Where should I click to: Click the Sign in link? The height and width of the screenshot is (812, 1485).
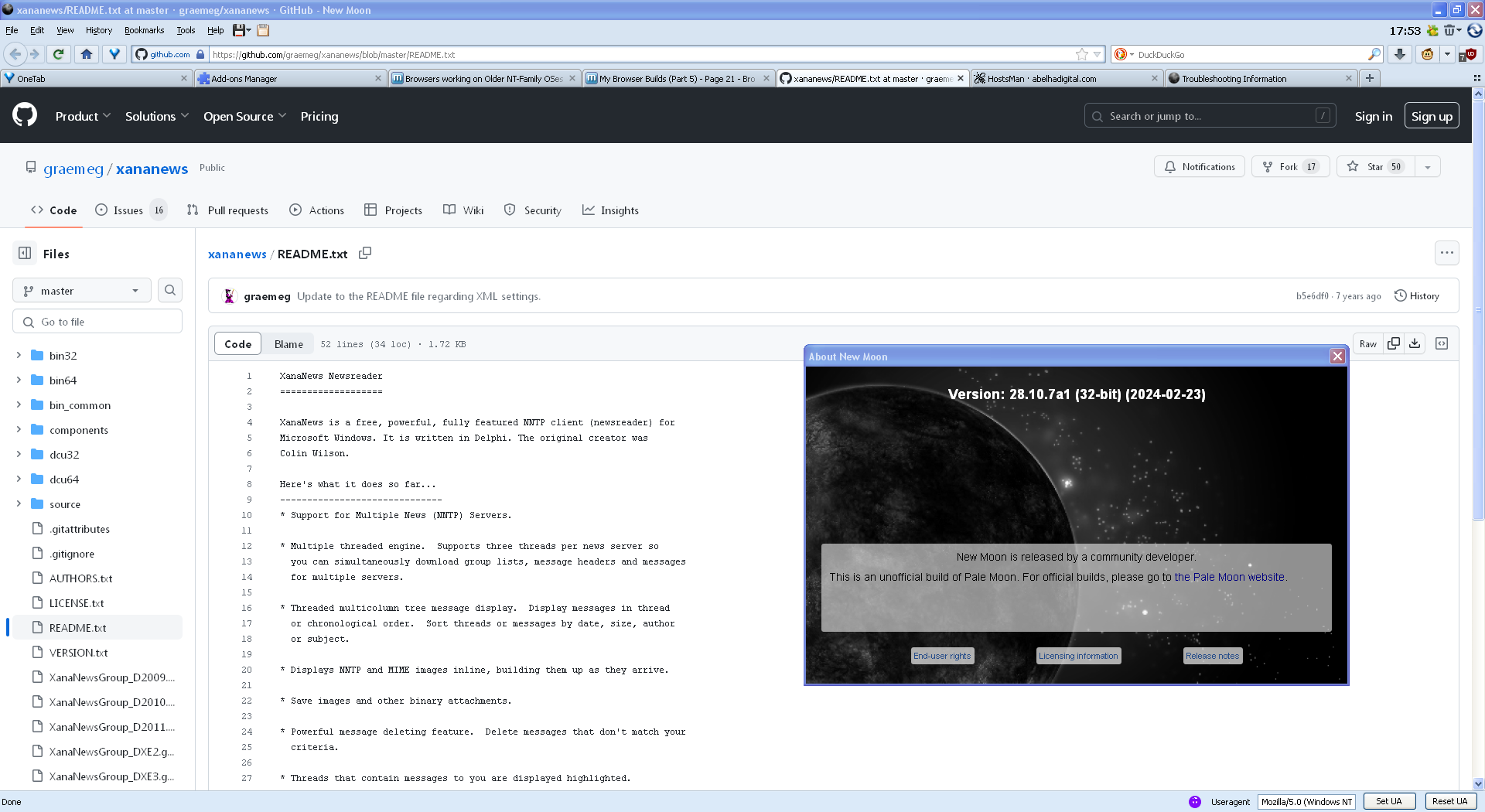pyautogui.click(x=1373, y=116)
